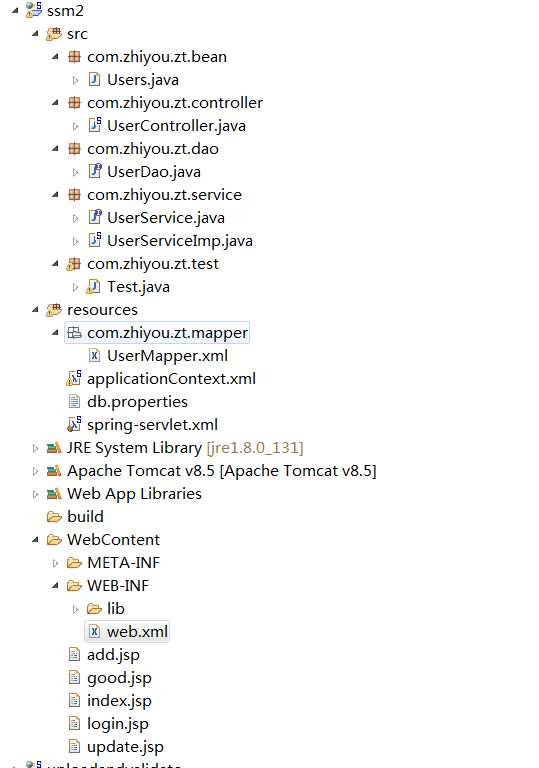Viewport: 539px width, 768px height.
Task: Click the resources source folder icon
Action: tap(54, 310)
